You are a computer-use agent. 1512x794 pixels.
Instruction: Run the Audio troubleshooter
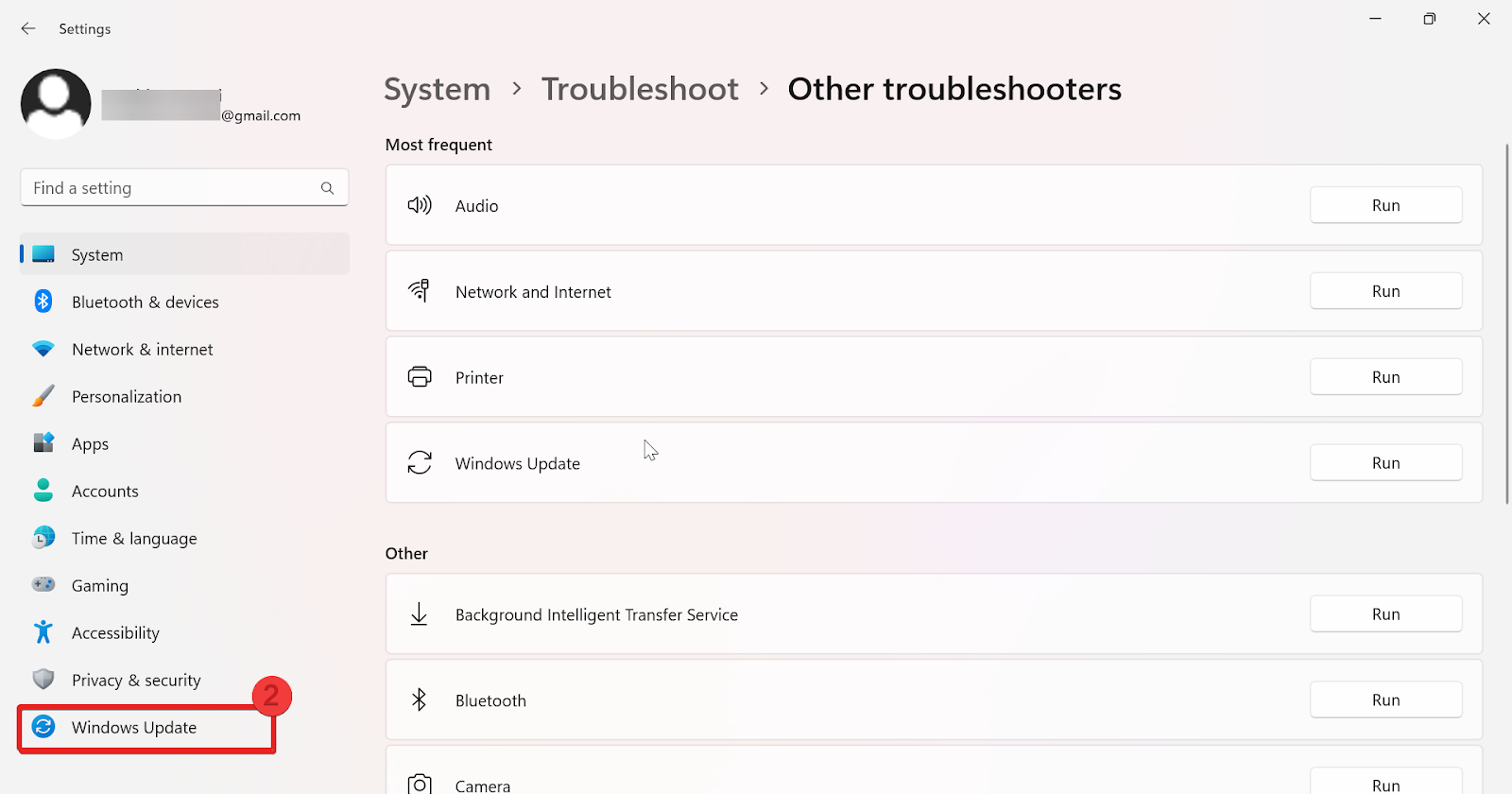(1385, 205)
